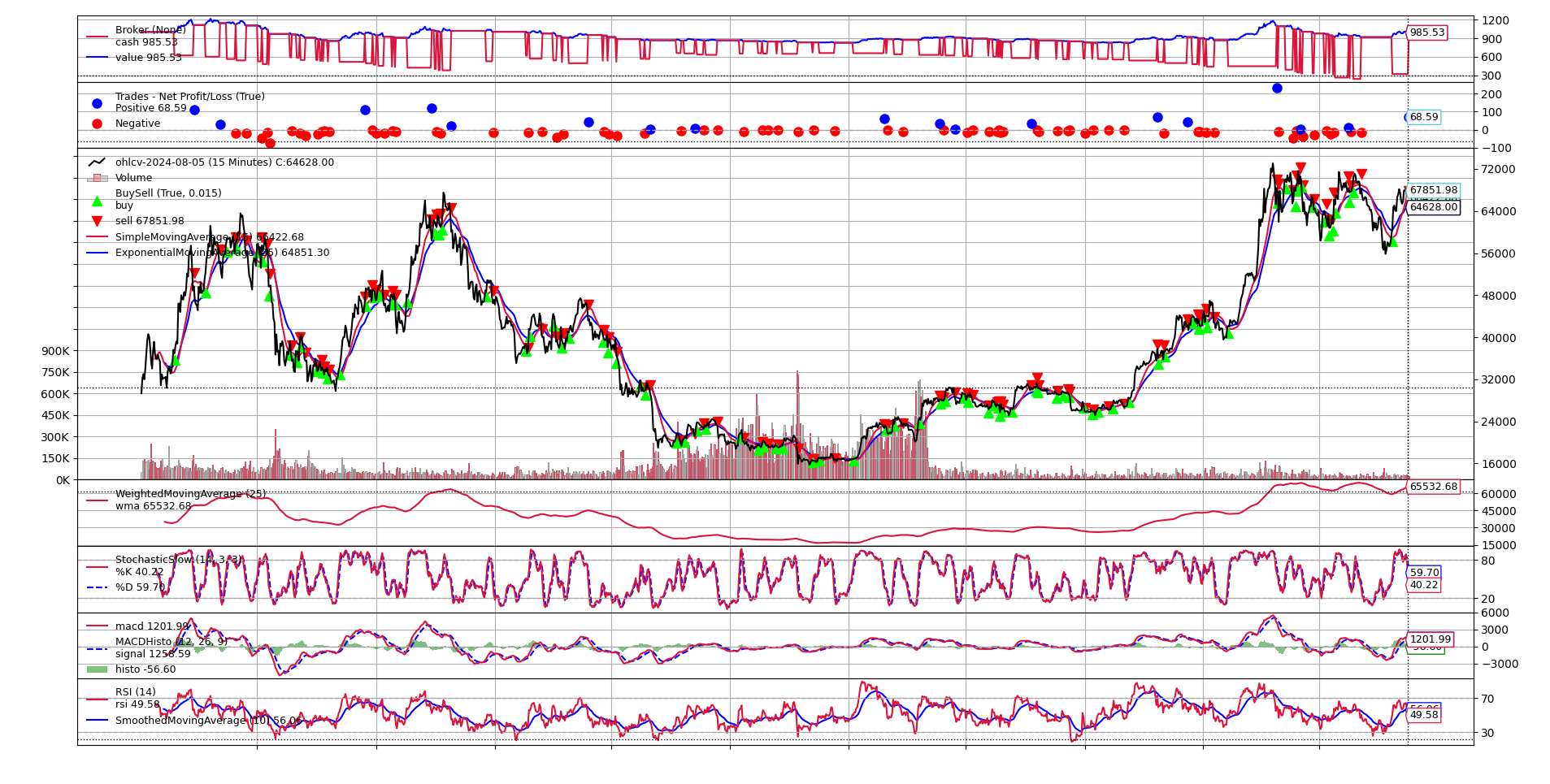Click the 64628.00 closing price tag
This screenshot has width=1550, height=784.
(x=1433, y=207)
